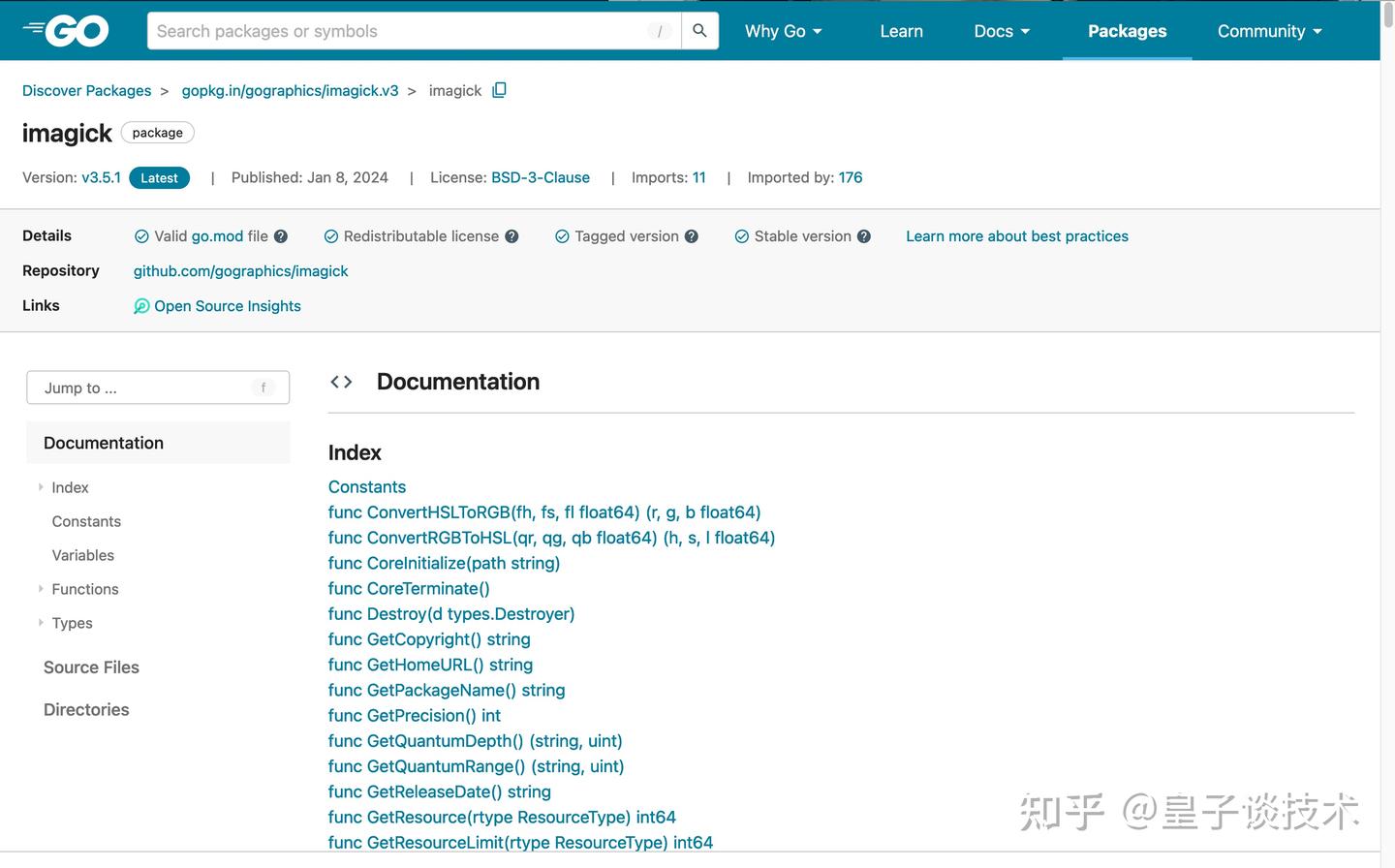This screenshot has height=868, width=1395.
Task: Click the copy path icon beside imagick breadcrumb
Action: click(499, 89)
